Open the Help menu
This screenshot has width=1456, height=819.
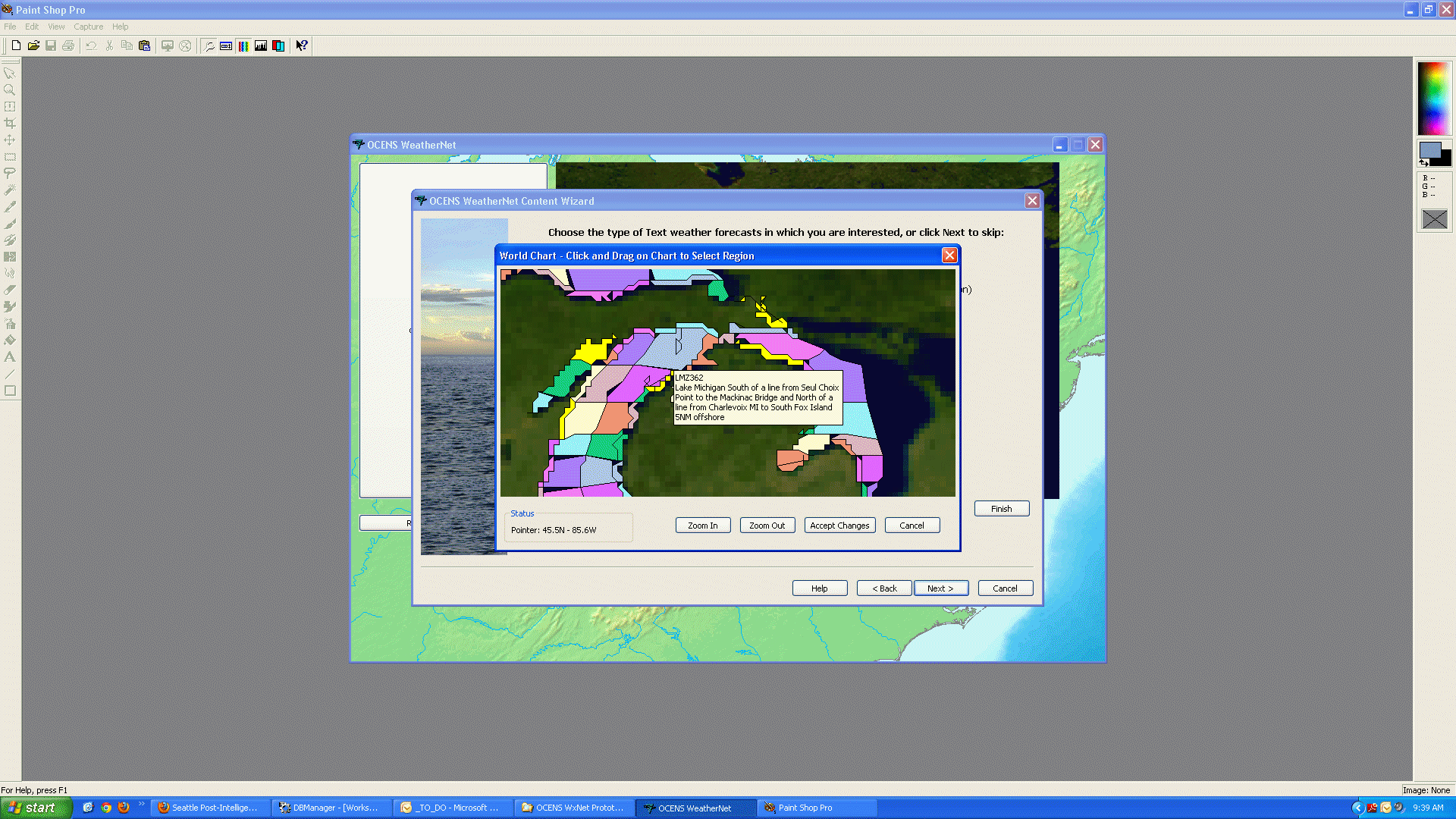[121, 27]
